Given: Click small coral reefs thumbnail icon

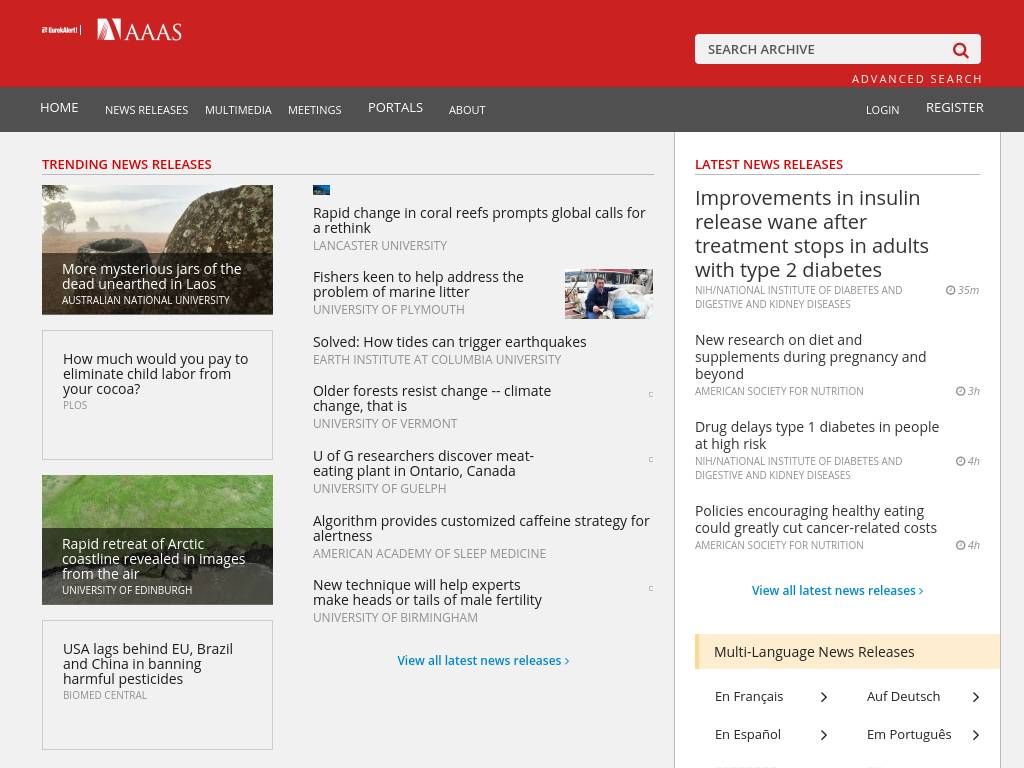Looking at the screenshot, I should pos(321,190).
